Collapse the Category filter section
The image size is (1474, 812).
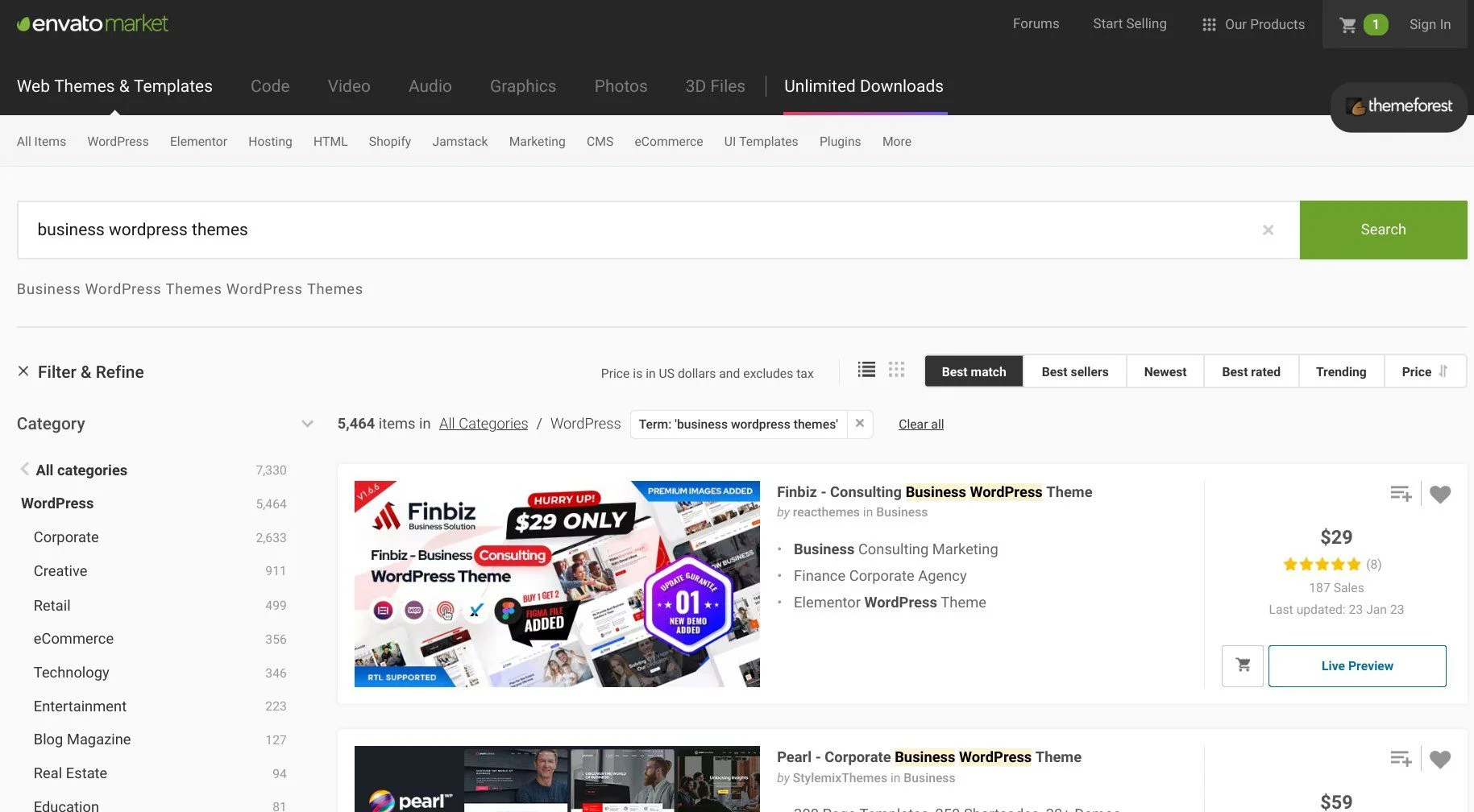pyautogui.click(x=307, y=424)
